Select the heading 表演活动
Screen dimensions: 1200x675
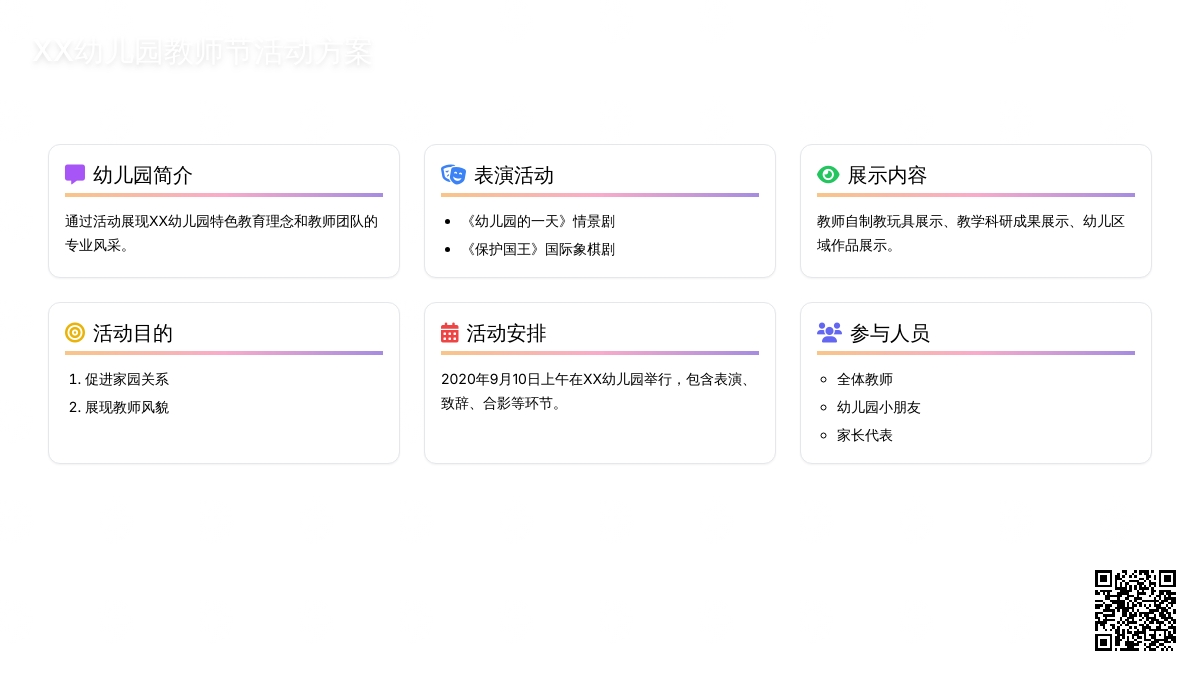coord(514,175)
